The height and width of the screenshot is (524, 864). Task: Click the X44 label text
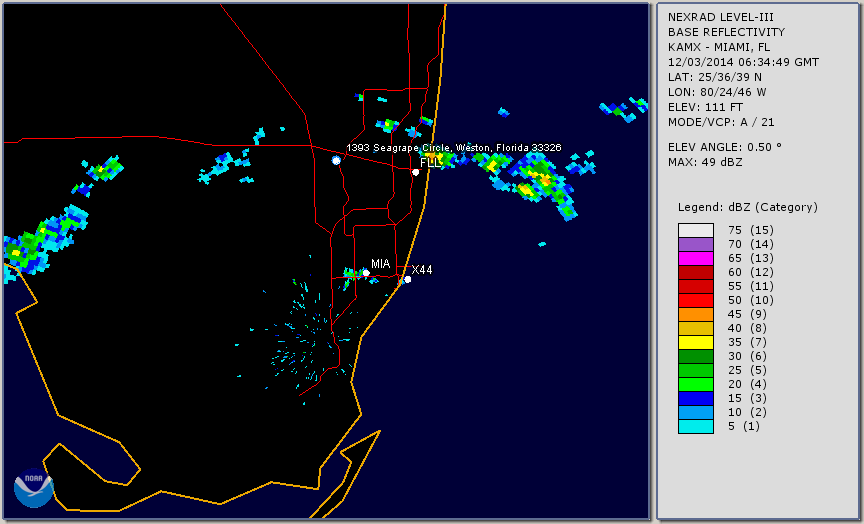point(422,269)
